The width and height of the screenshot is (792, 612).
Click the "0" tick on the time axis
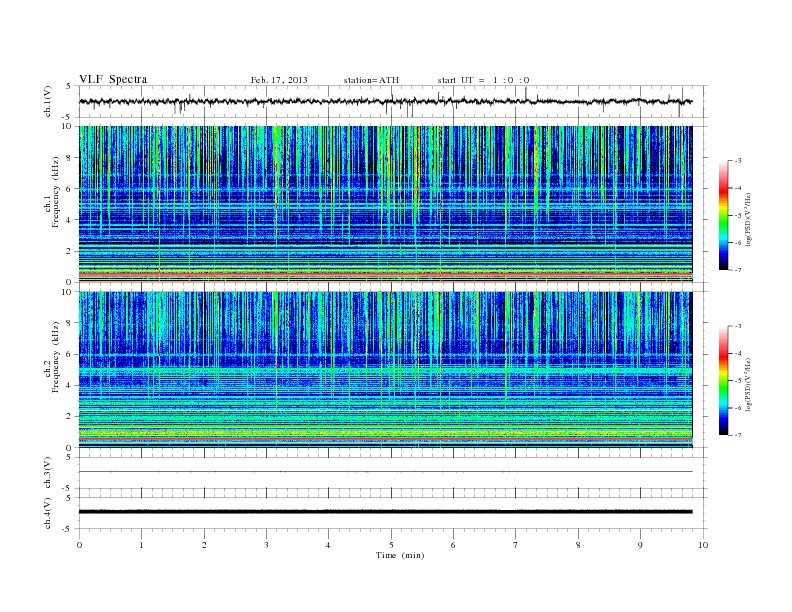pos(79,545)
